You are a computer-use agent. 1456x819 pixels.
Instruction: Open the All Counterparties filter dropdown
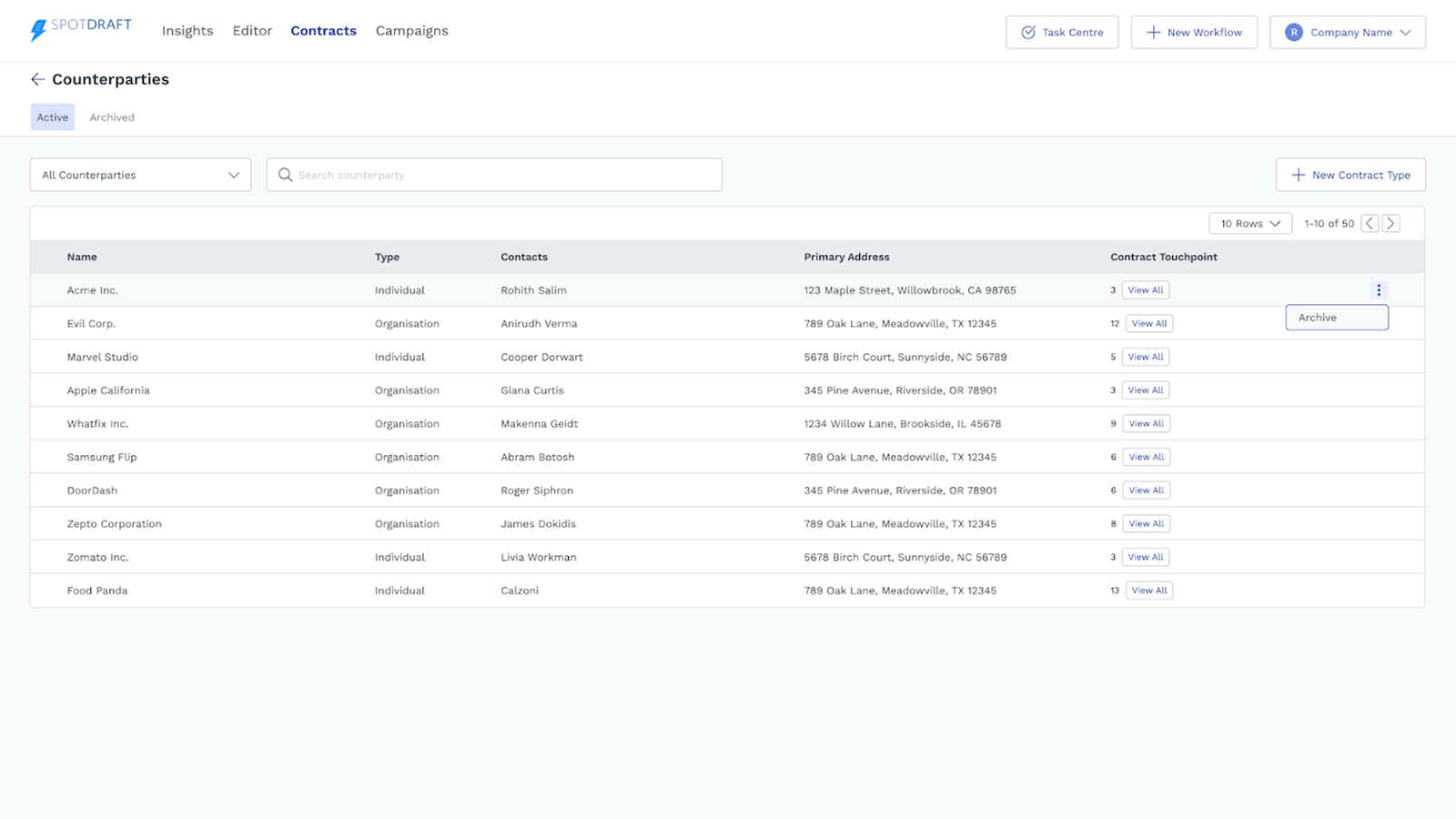click(x=140, y=175)
